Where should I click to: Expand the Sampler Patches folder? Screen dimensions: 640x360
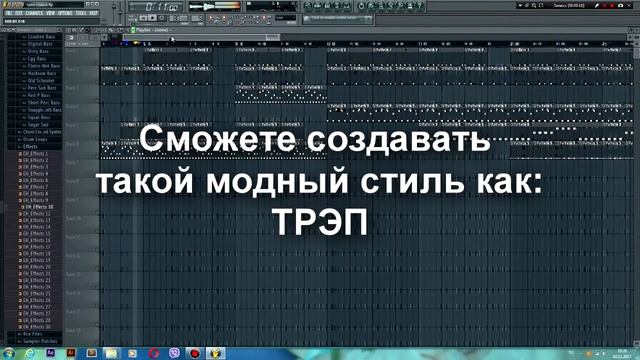[40, 341]
